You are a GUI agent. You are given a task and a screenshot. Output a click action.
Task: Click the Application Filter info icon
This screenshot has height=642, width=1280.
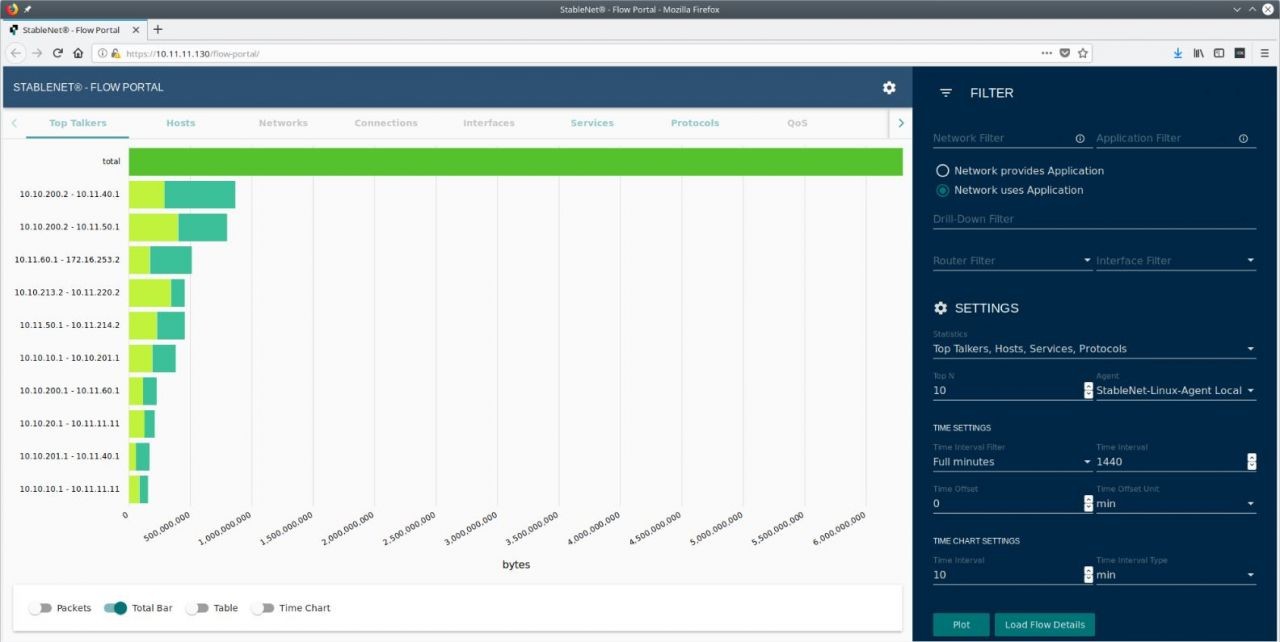click(x=1243, y=139)
